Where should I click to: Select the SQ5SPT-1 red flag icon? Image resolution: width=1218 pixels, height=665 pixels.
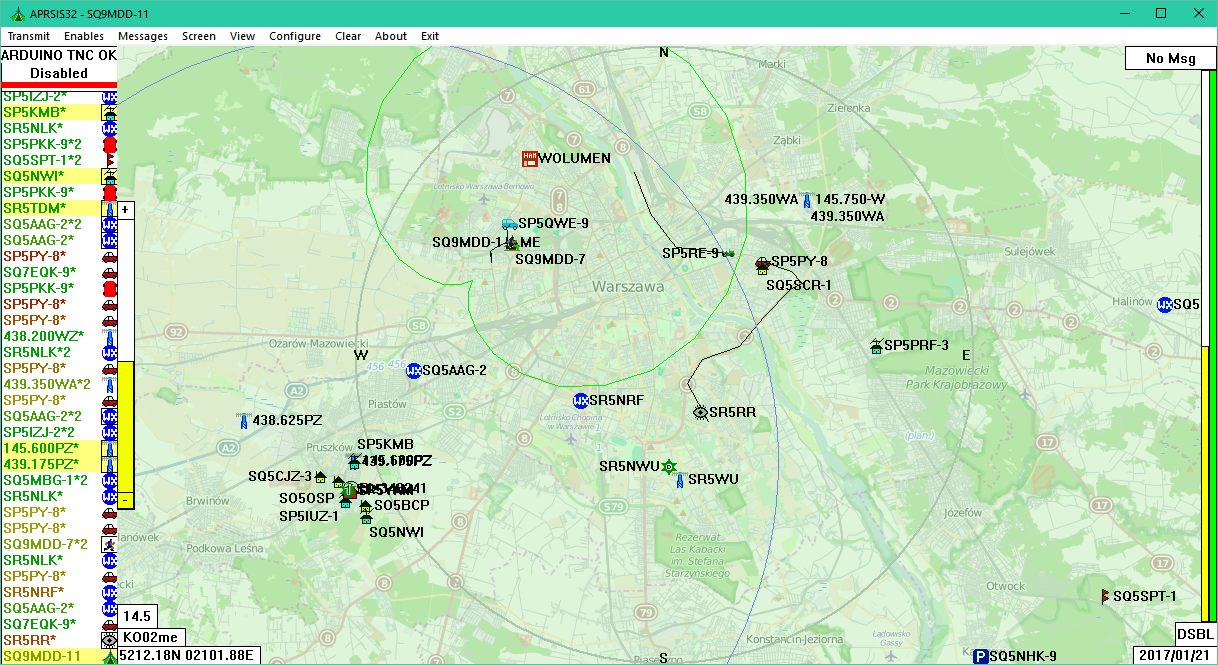pyautogui.click(x=1105, y=597)
